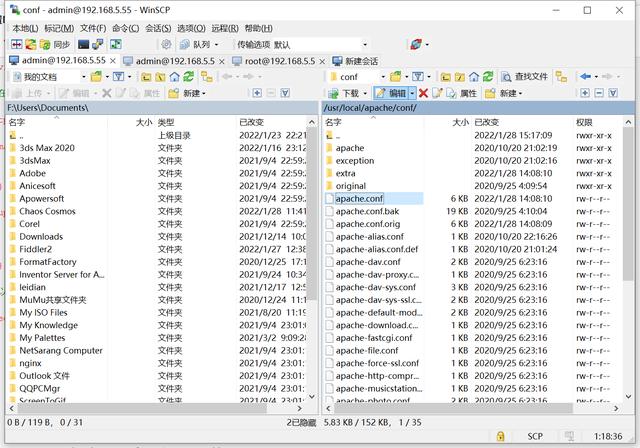The height and width of the screenshot is (448, 640).
Task: Switch to root@192.168.5.5 session tab
Action: coord(280,61)
